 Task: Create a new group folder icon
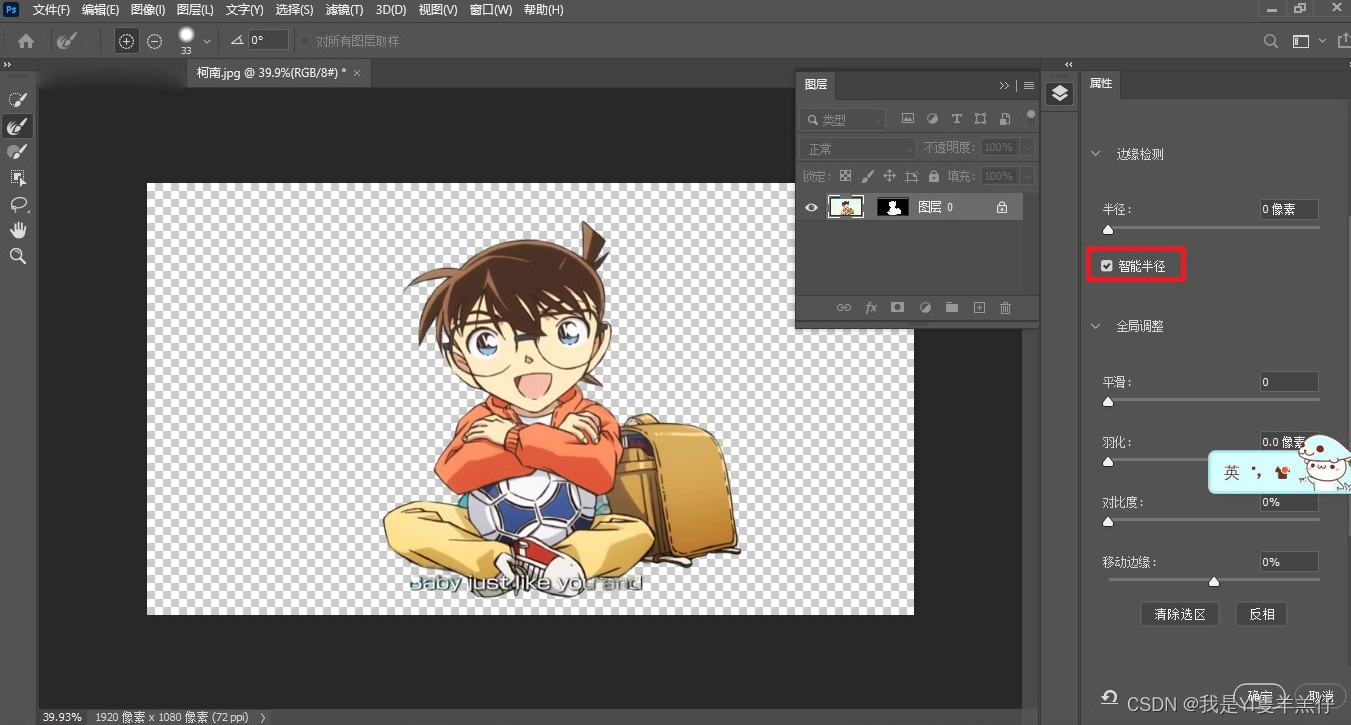point(952,308)
